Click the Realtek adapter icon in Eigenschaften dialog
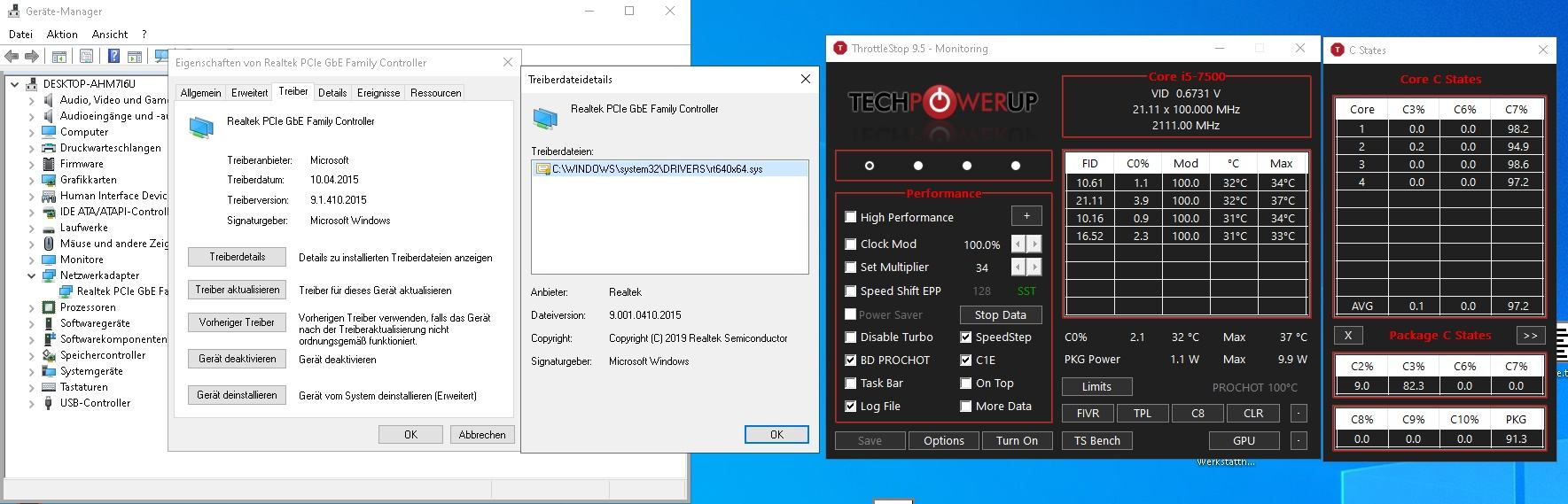The height and width of the screenshot is (504, 1568). (201, 128)
